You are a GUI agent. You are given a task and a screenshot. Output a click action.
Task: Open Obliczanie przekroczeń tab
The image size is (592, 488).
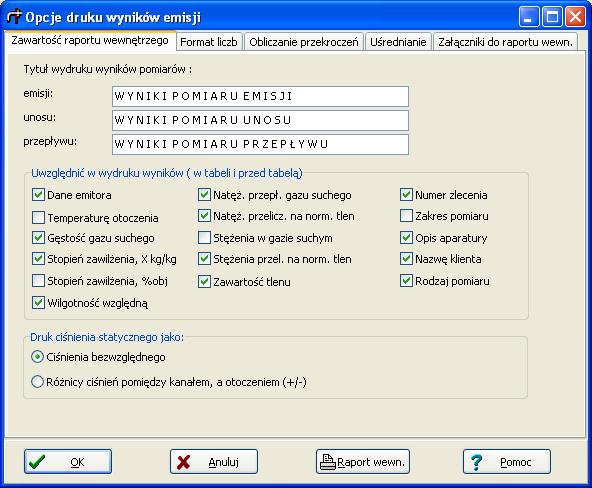[304, 42]
